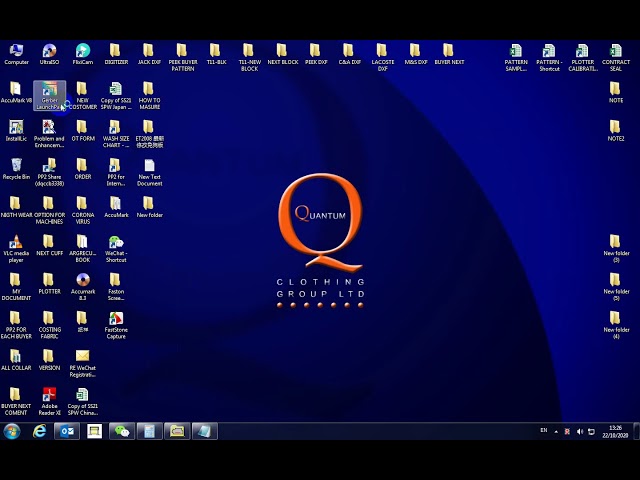Select the ORDER folder
This screenshot has width=640, height=480.
click(83, 169)
